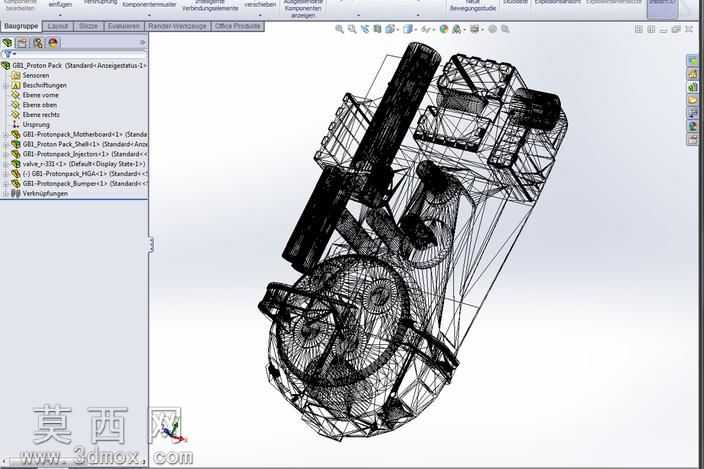Click the filter funnel icon in tree

tap(8, 54)
